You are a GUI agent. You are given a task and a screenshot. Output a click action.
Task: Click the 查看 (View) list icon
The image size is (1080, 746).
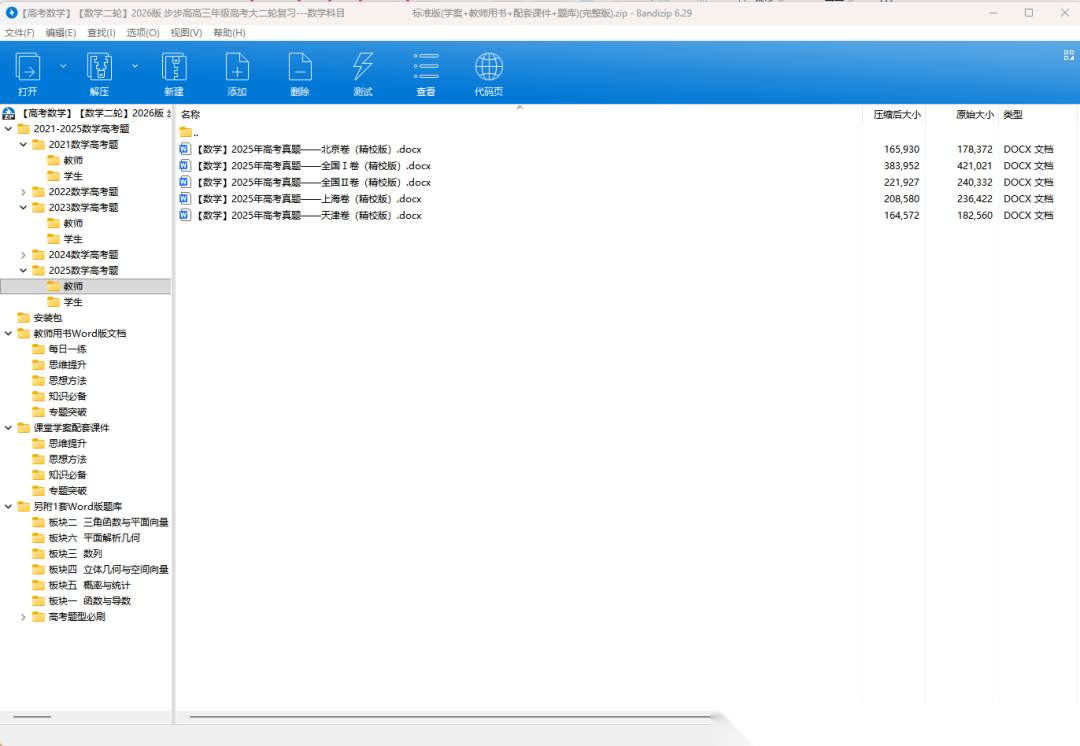pyautogui.click(x=426, y=68)
